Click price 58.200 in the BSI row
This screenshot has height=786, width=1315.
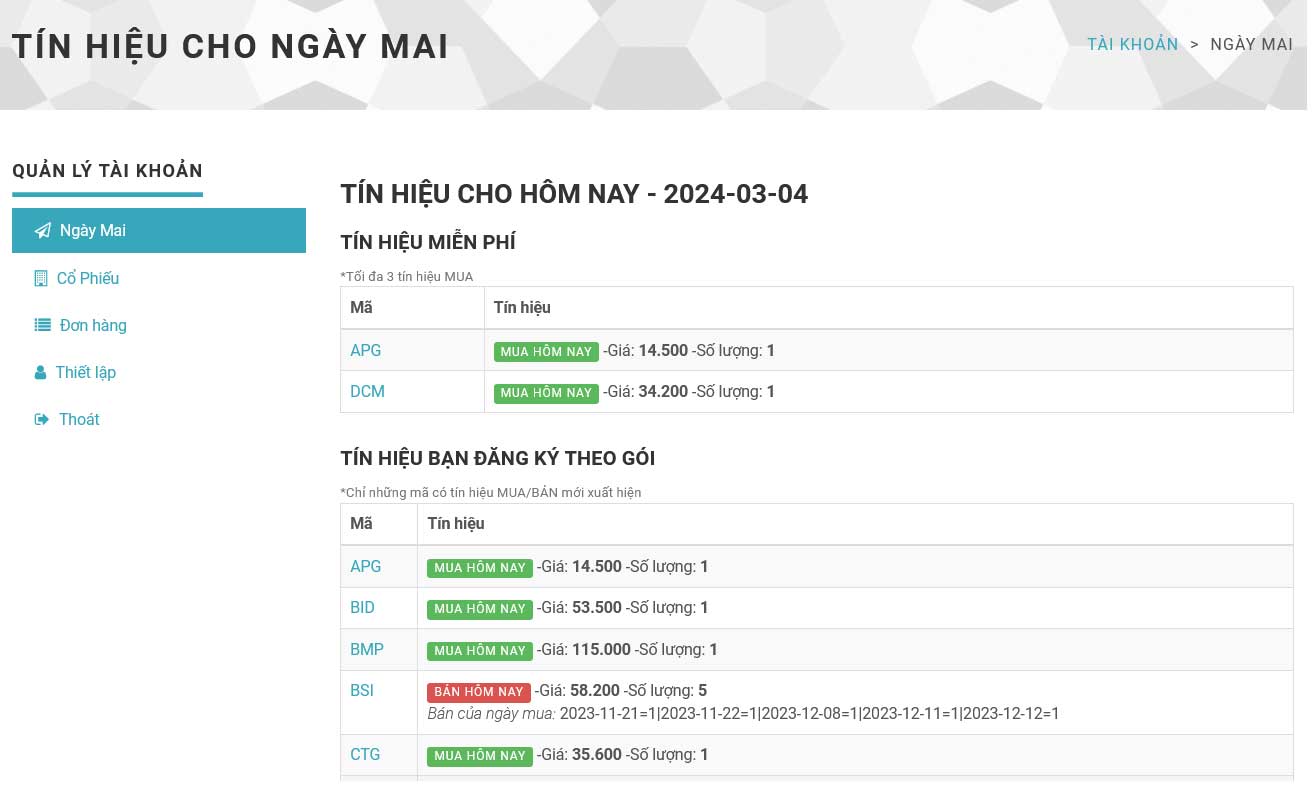tap(595, 690)
